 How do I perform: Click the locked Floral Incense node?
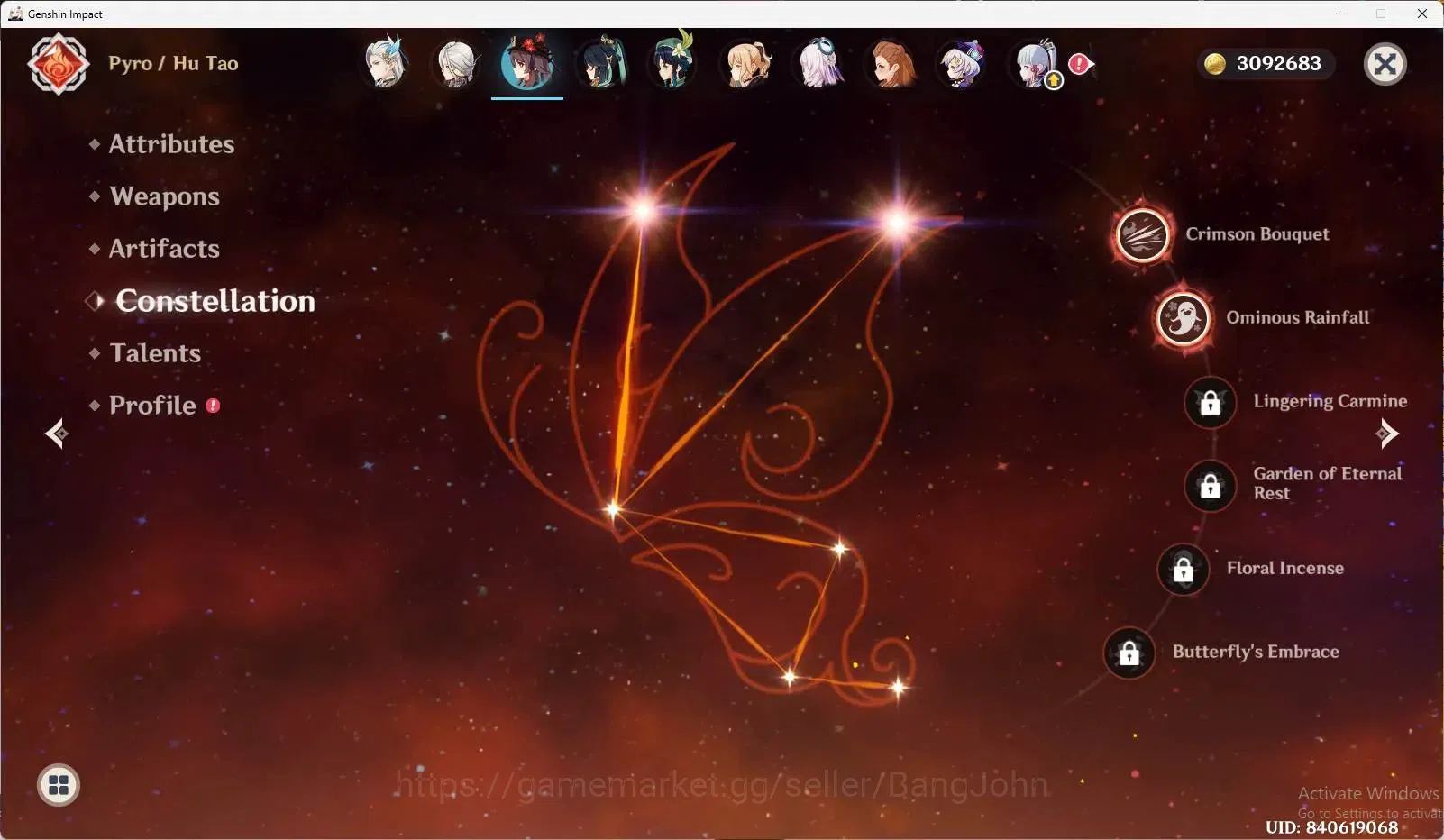point(1183,570)
